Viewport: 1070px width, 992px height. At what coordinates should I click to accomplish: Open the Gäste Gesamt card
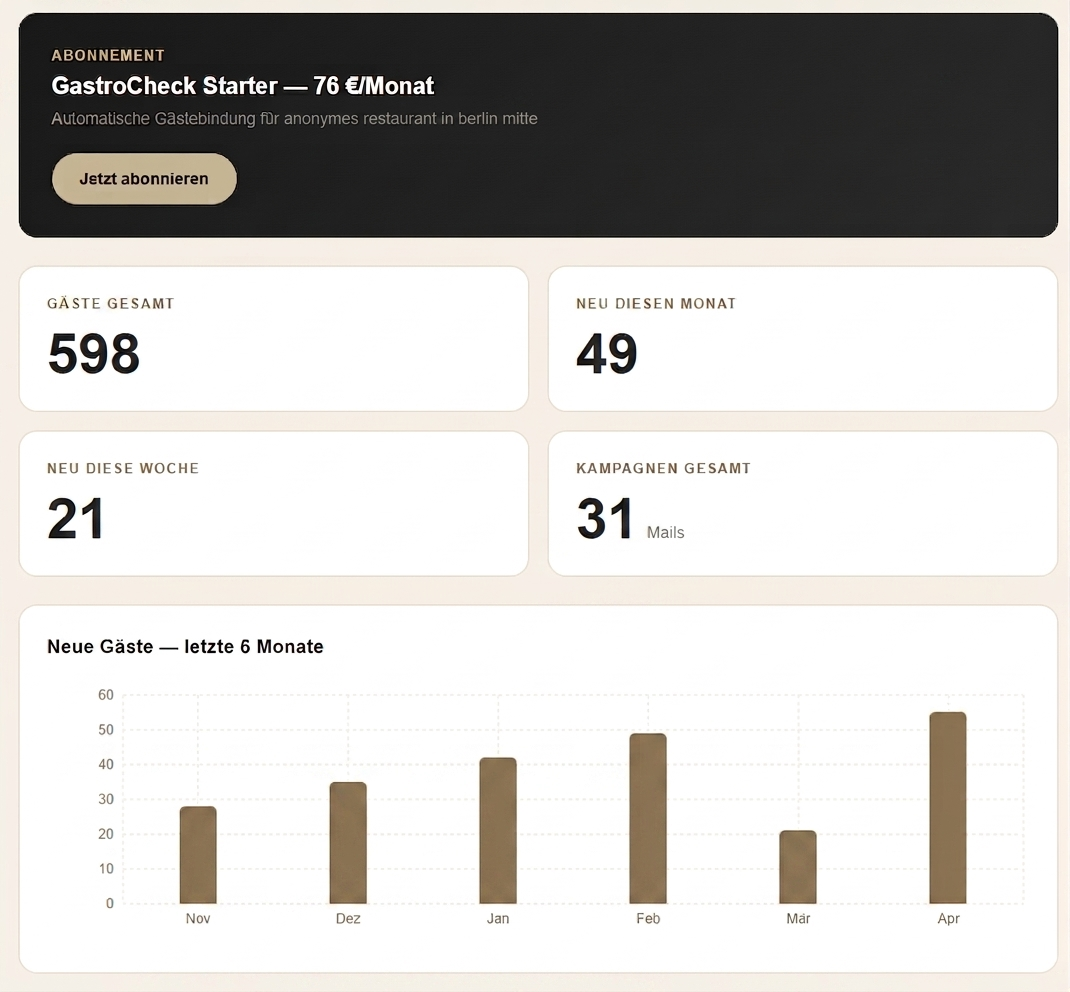pyautogui.click(x=274, y=339)
